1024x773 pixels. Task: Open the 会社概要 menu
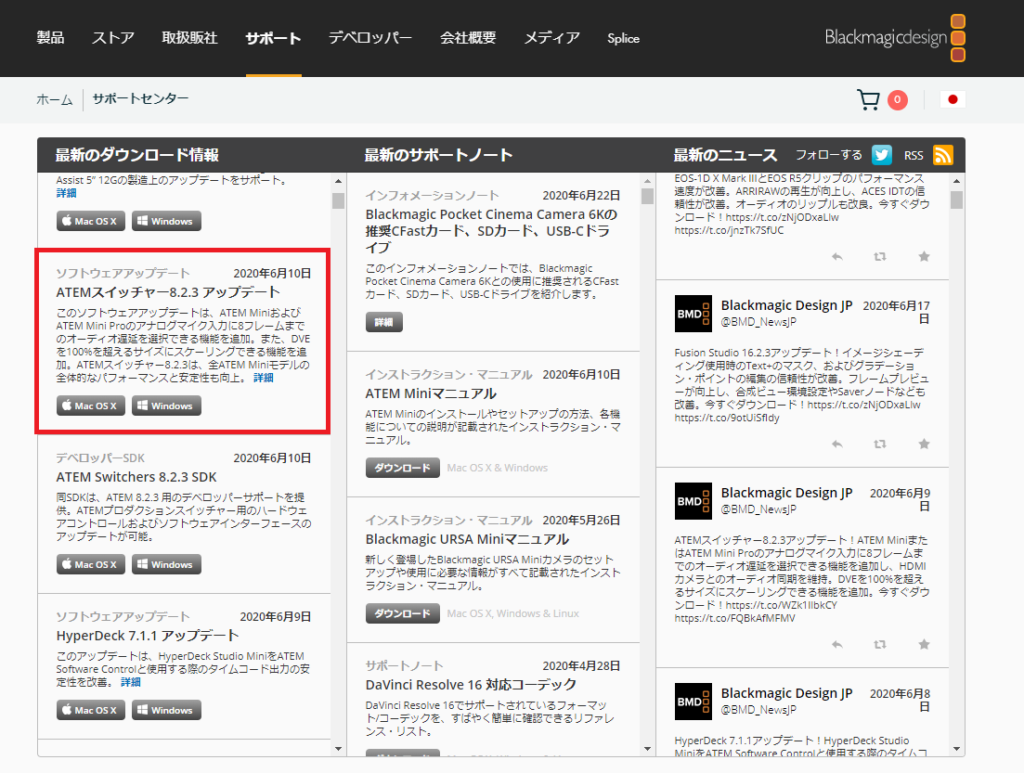click(x=468, y=38)
